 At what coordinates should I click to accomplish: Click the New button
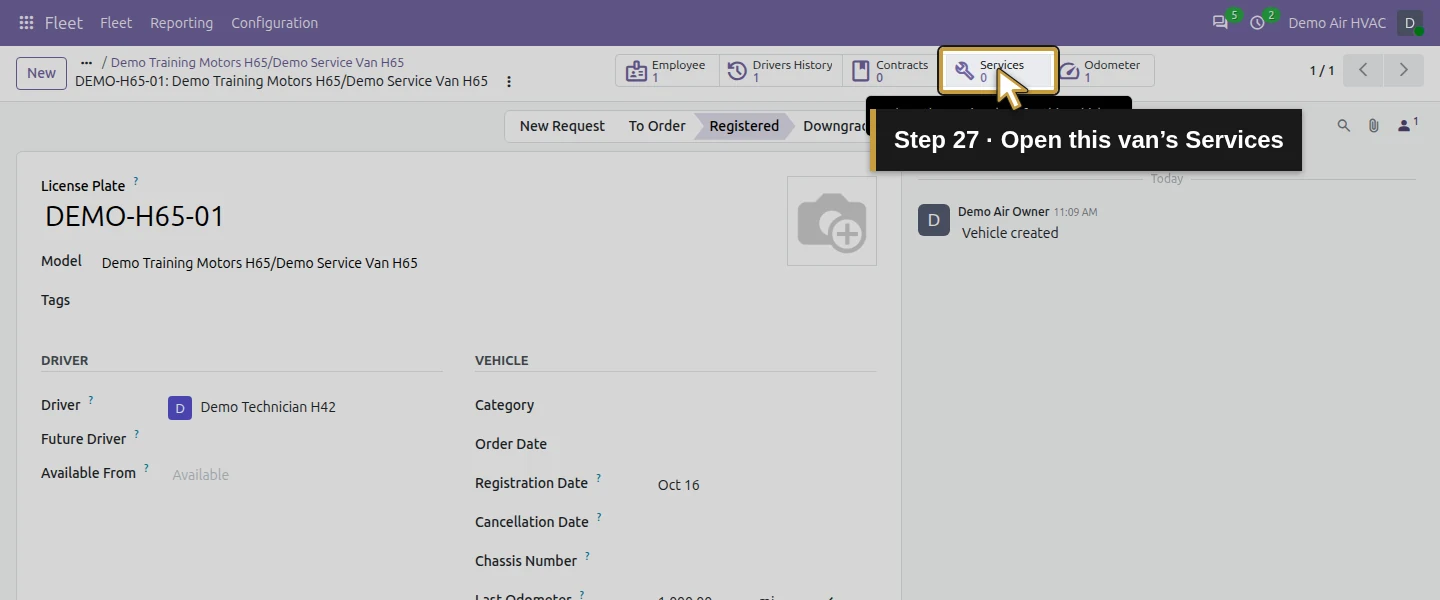pyautogui.click(x=42, y=73)
